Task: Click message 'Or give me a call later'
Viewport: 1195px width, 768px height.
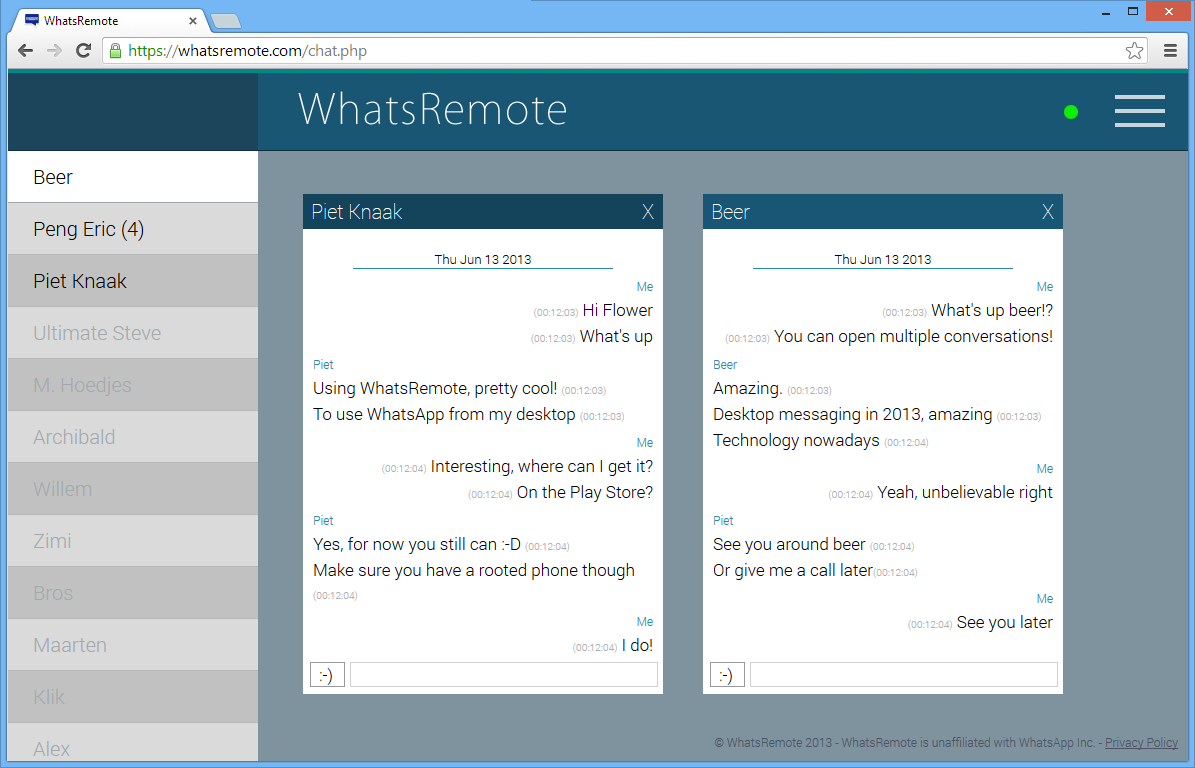Action: pos(793,570)
